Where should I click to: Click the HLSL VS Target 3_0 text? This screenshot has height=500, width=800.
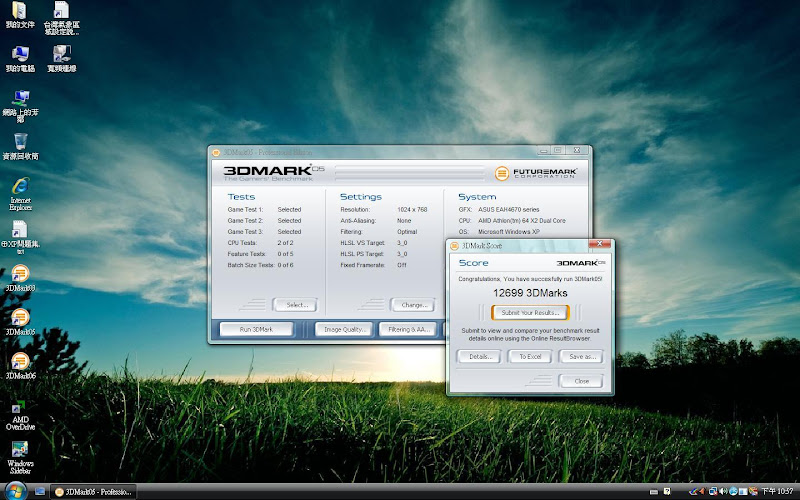[x=374, y=243]
